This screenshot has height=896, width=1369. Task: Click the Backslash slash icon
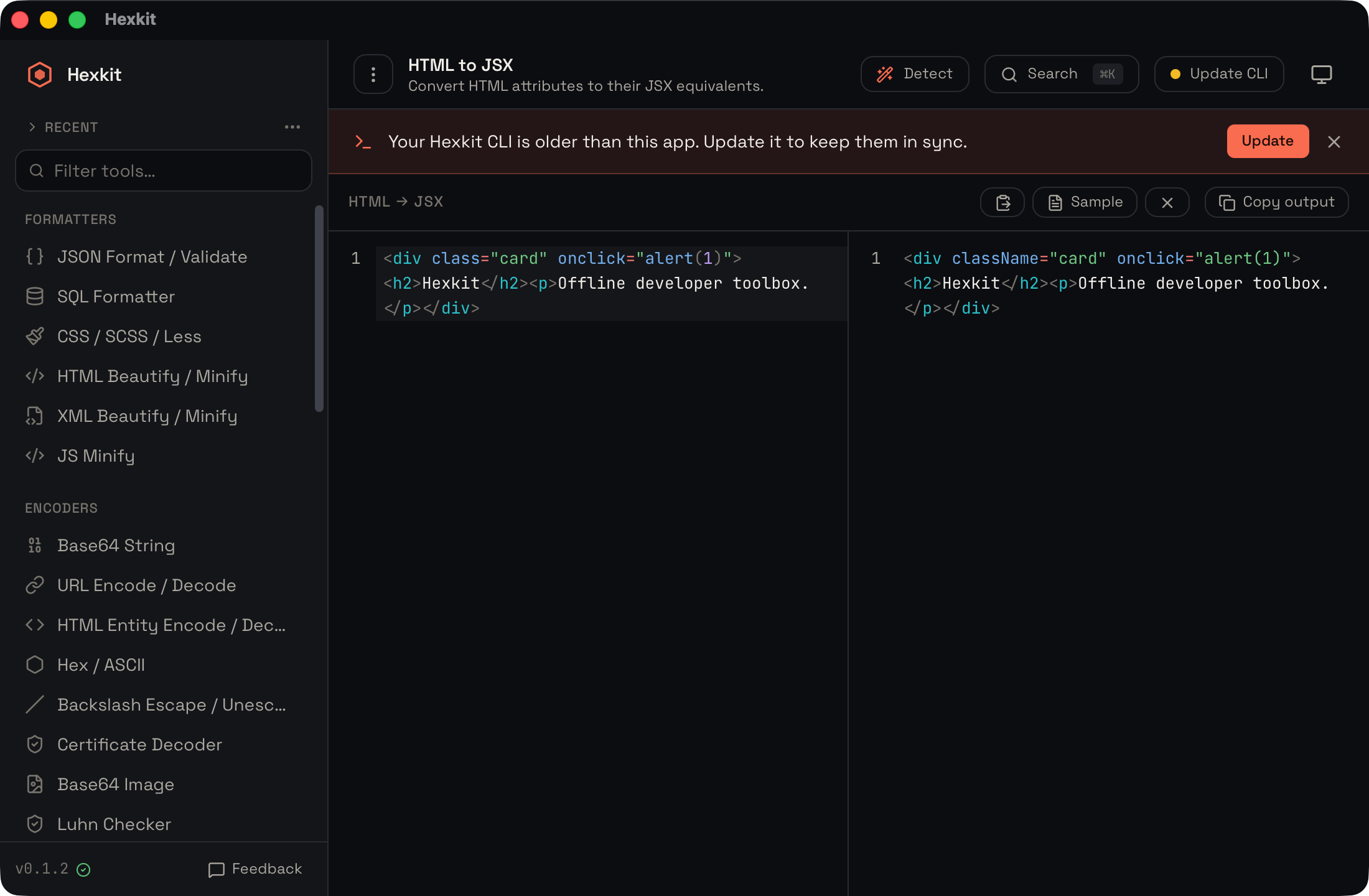[35, 704]
